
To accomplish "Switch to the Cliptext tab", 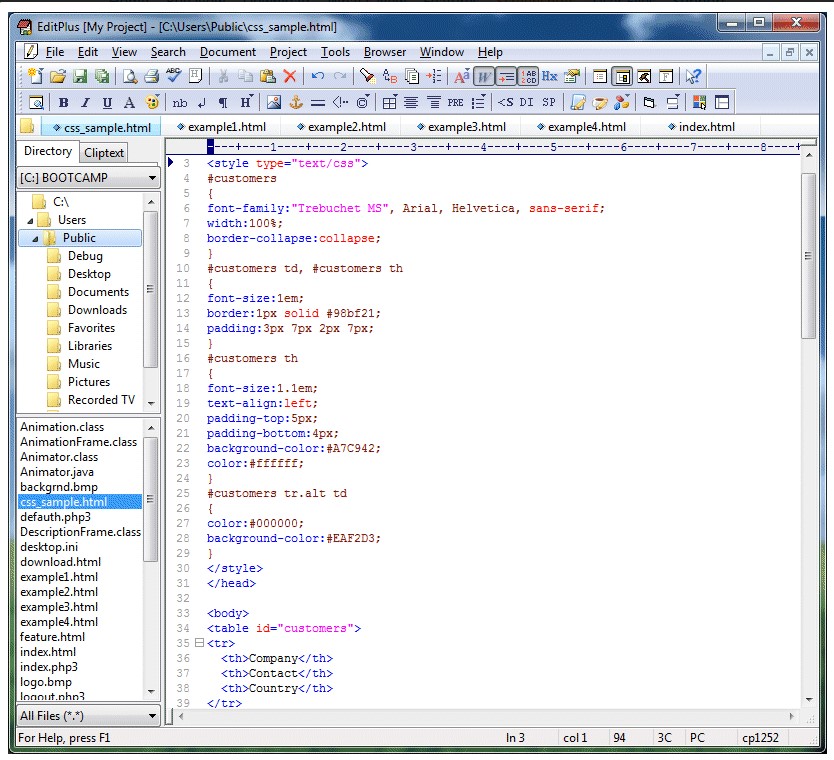I will [x=104, y=153].
